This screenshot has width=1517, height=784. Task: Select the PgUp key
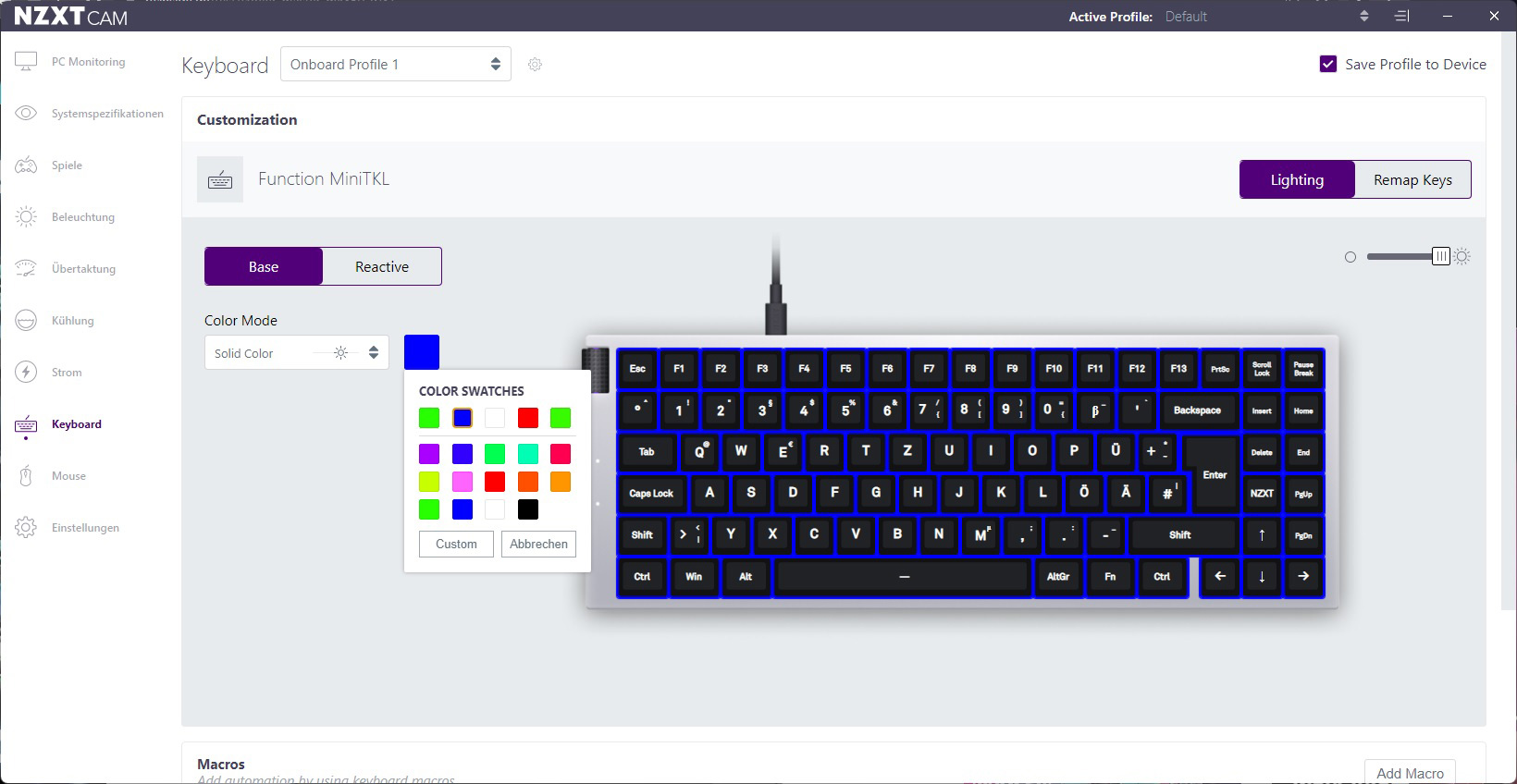(x=1303, y=494)
